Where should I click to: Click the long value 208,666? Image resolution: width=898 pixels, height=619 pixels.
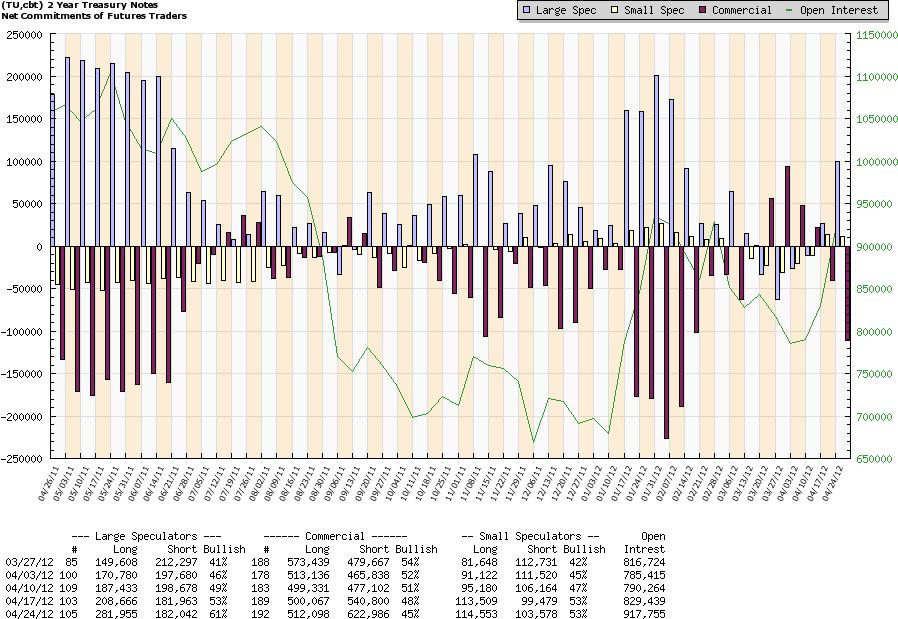click(117, 601)
